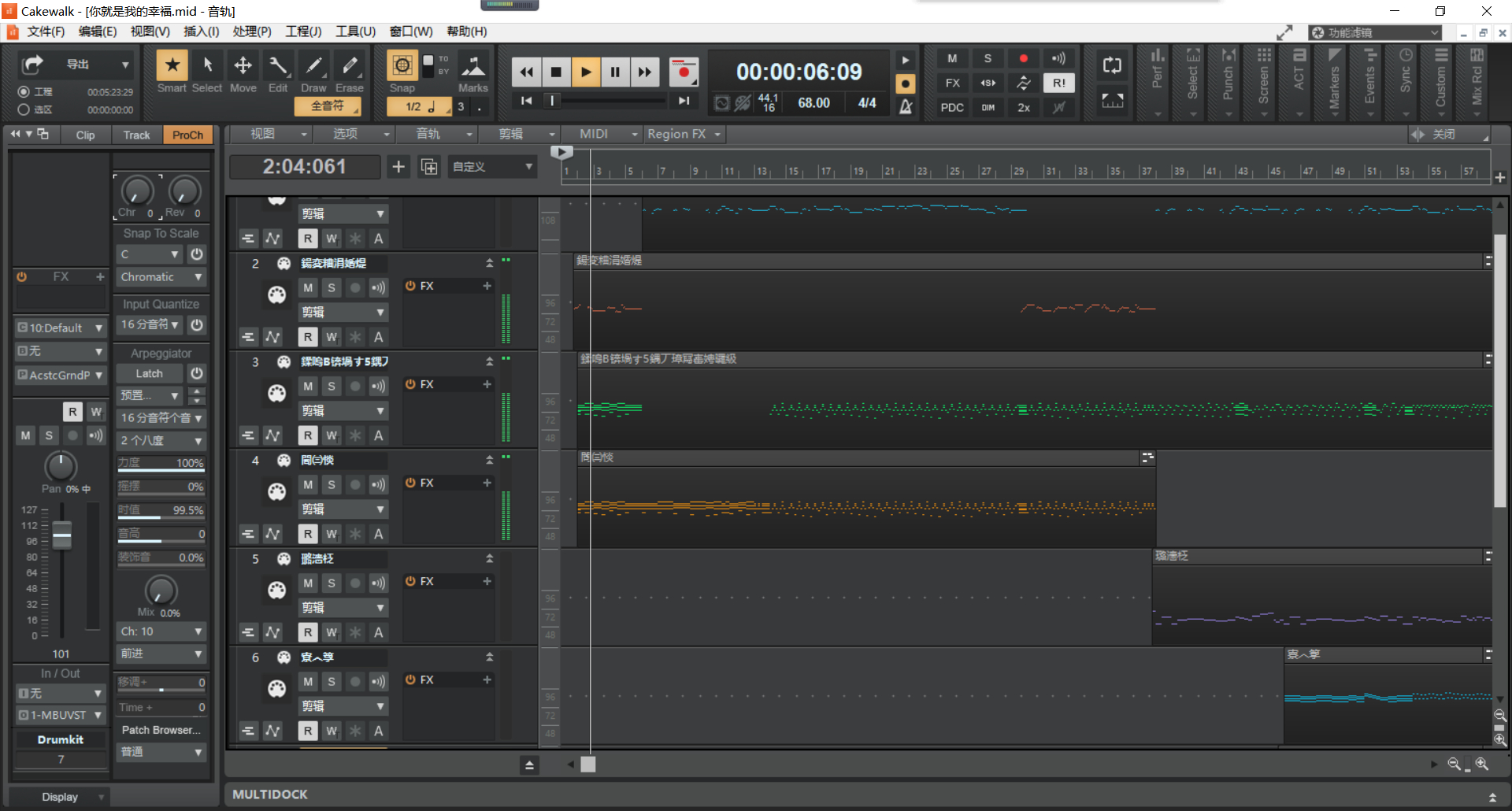Choose the Move tool
Screen dimensions: 1512x811
243,65
